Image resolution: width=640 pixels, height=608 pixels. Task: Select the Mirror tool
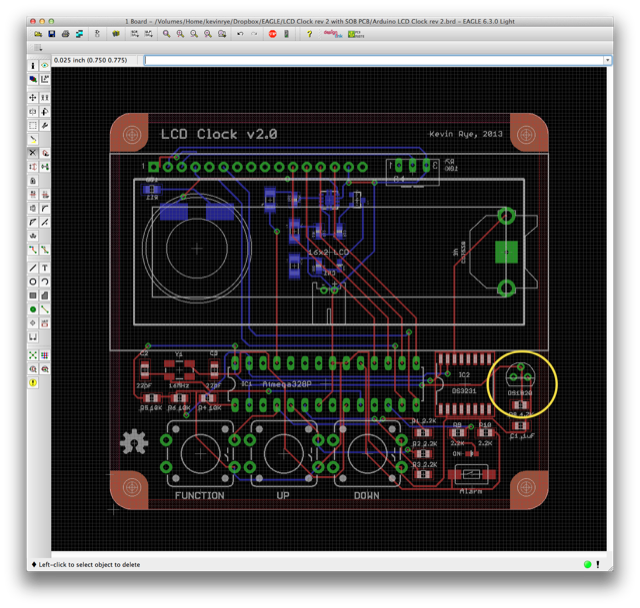pos(33,111)
